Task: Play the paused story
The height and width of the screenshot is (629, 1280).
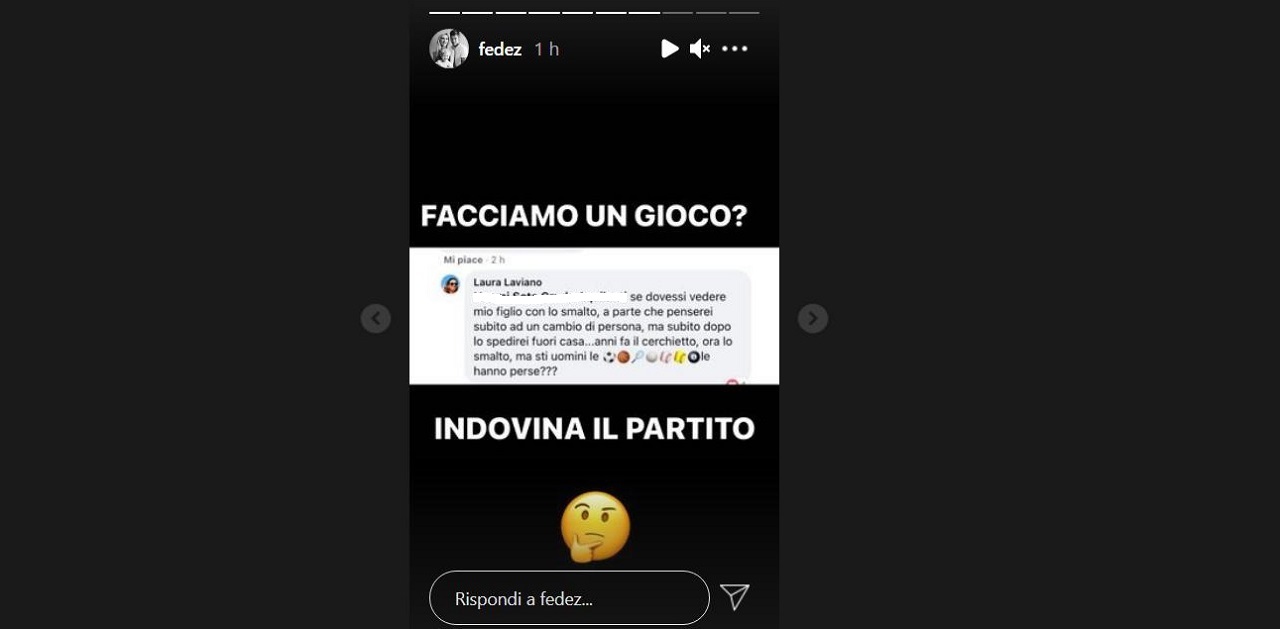Action: (670, 48)
